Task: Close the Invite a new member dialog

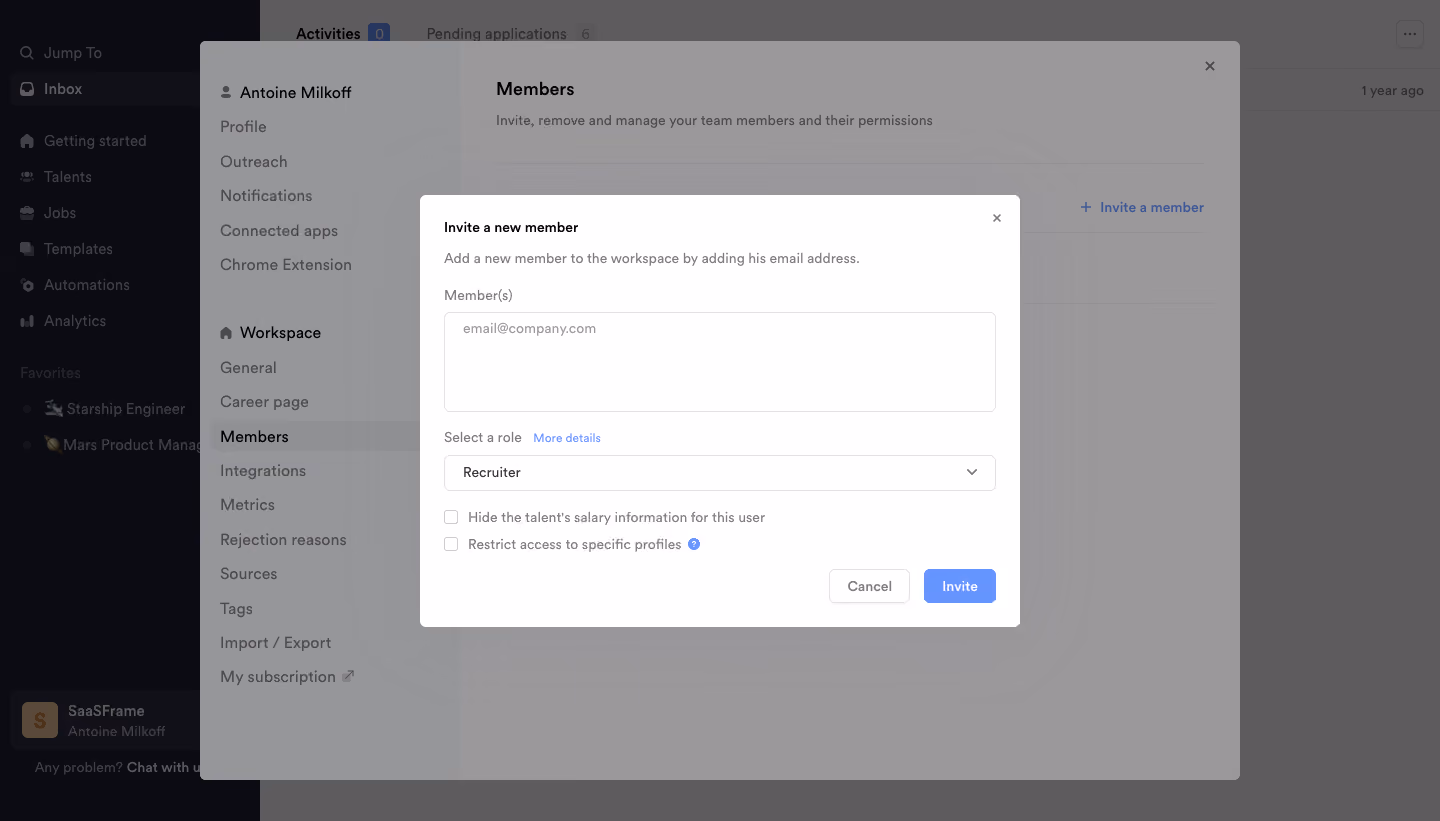Action: point(996,218)
